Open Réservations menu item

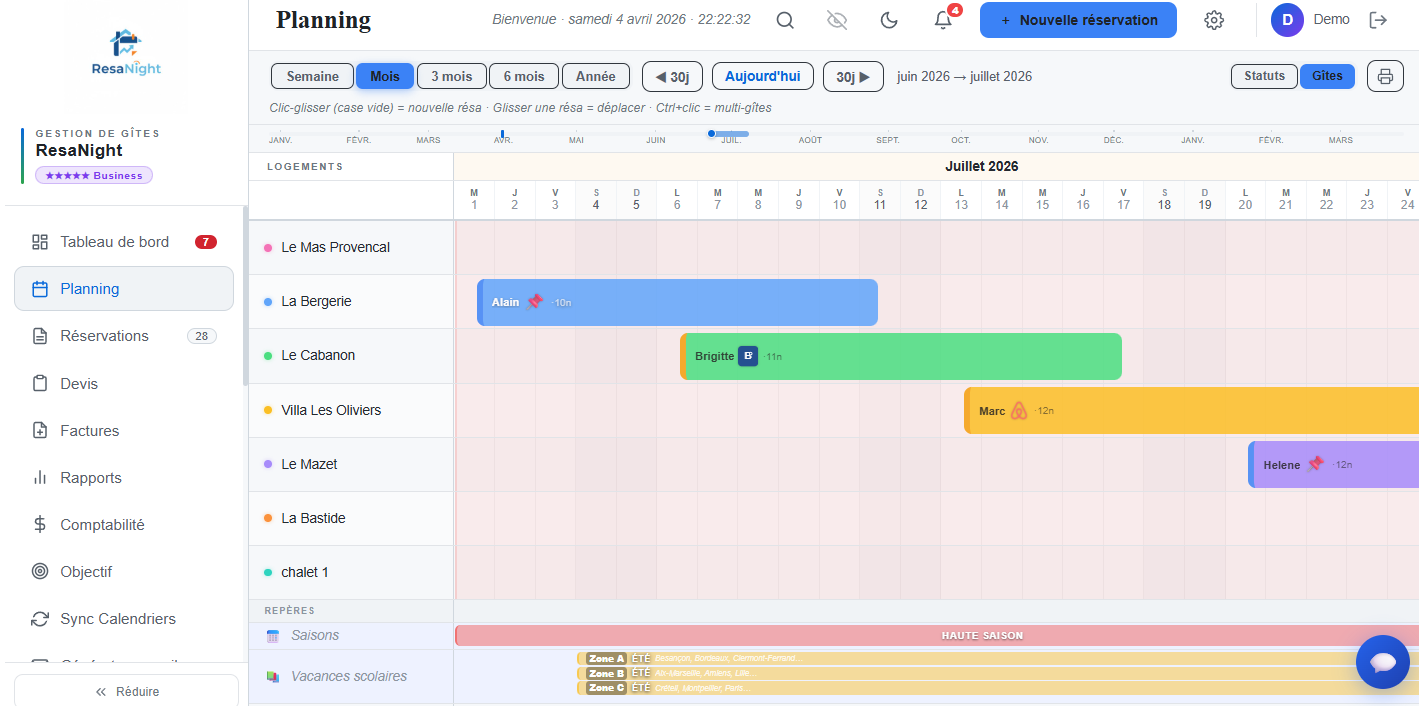(124, 336)
